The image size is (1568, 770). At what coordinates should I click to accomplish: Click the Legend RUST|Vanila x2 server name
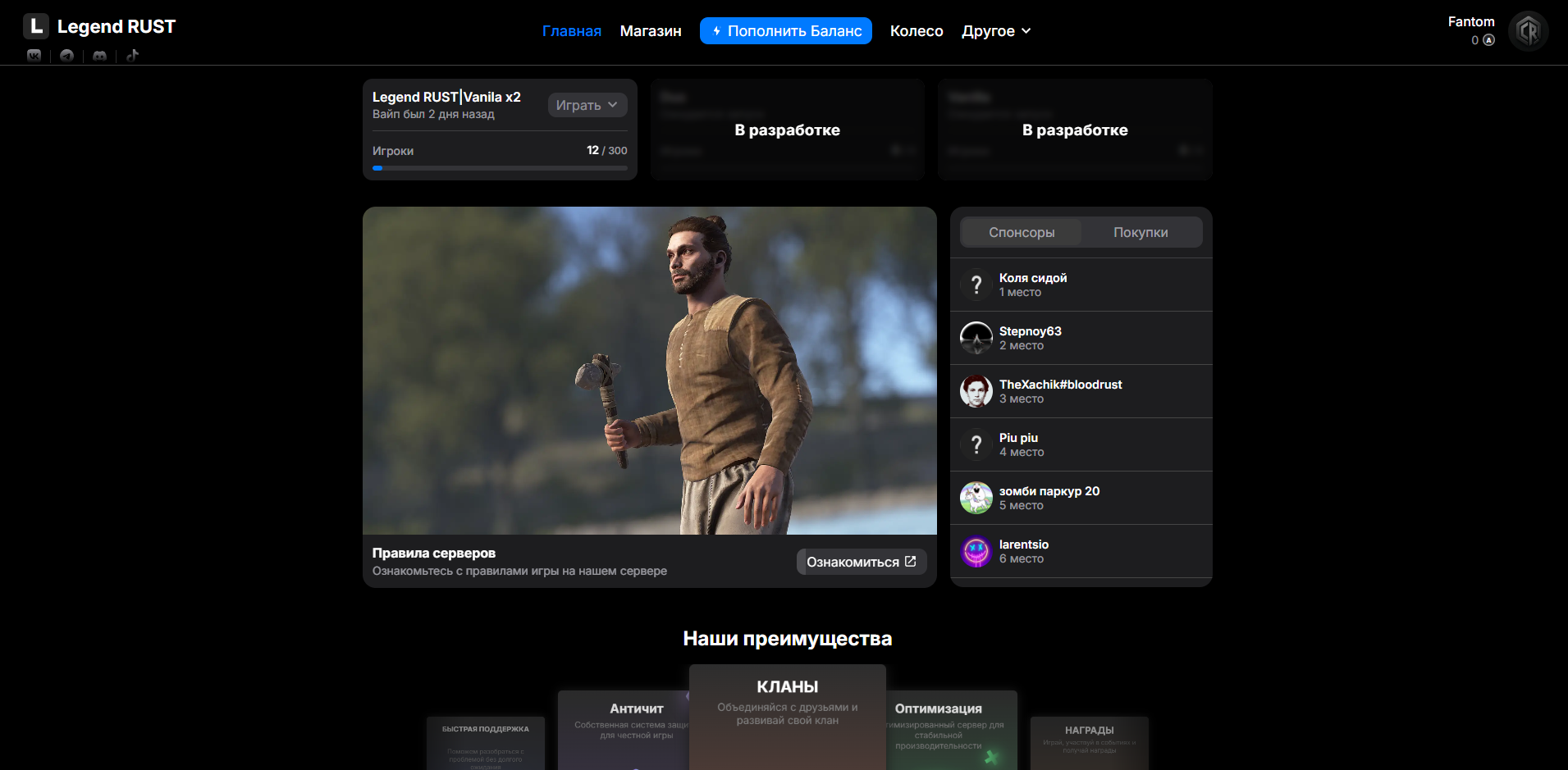pyautogui.click(x=446, y=97)
